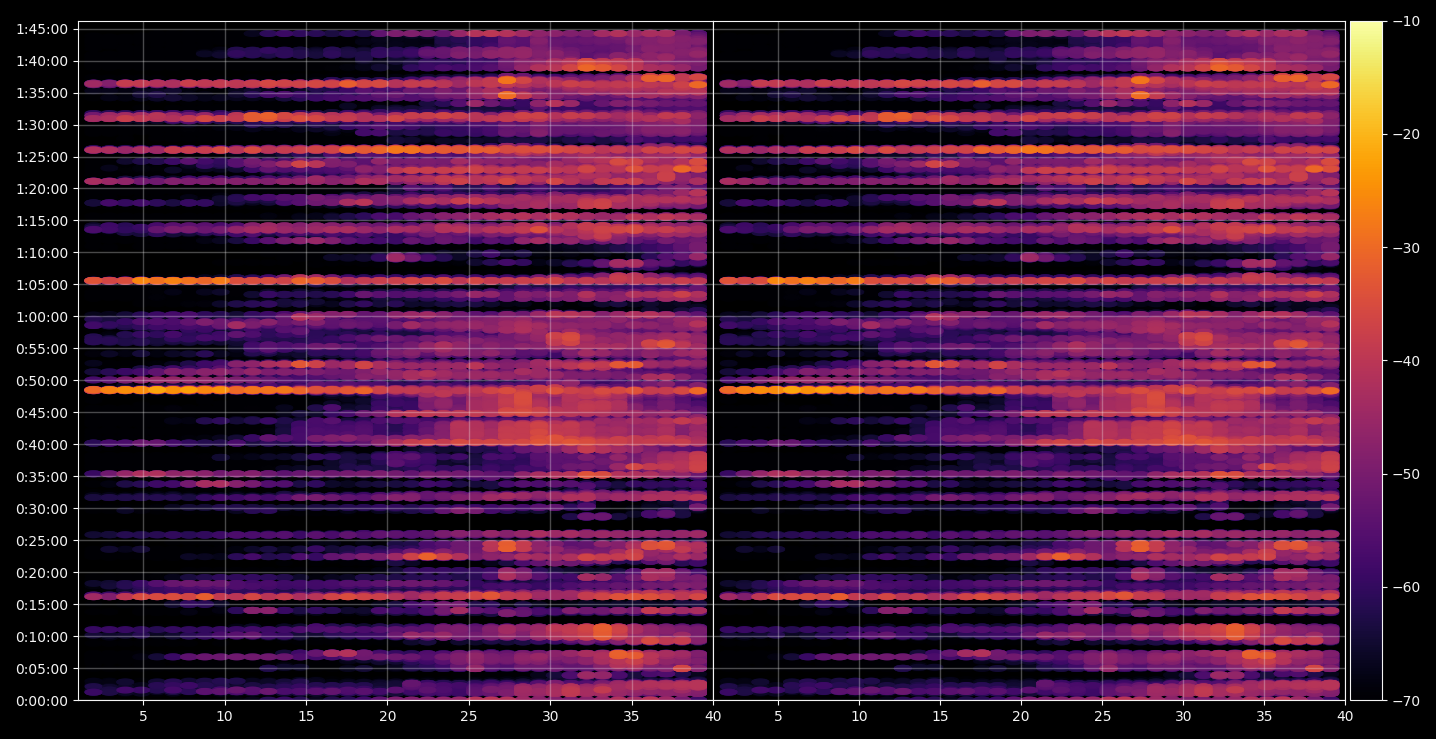Click x-axis label 25 of right spectrogram
This screenshot has height=739, width=1436.
click(x=1102, y=716)
